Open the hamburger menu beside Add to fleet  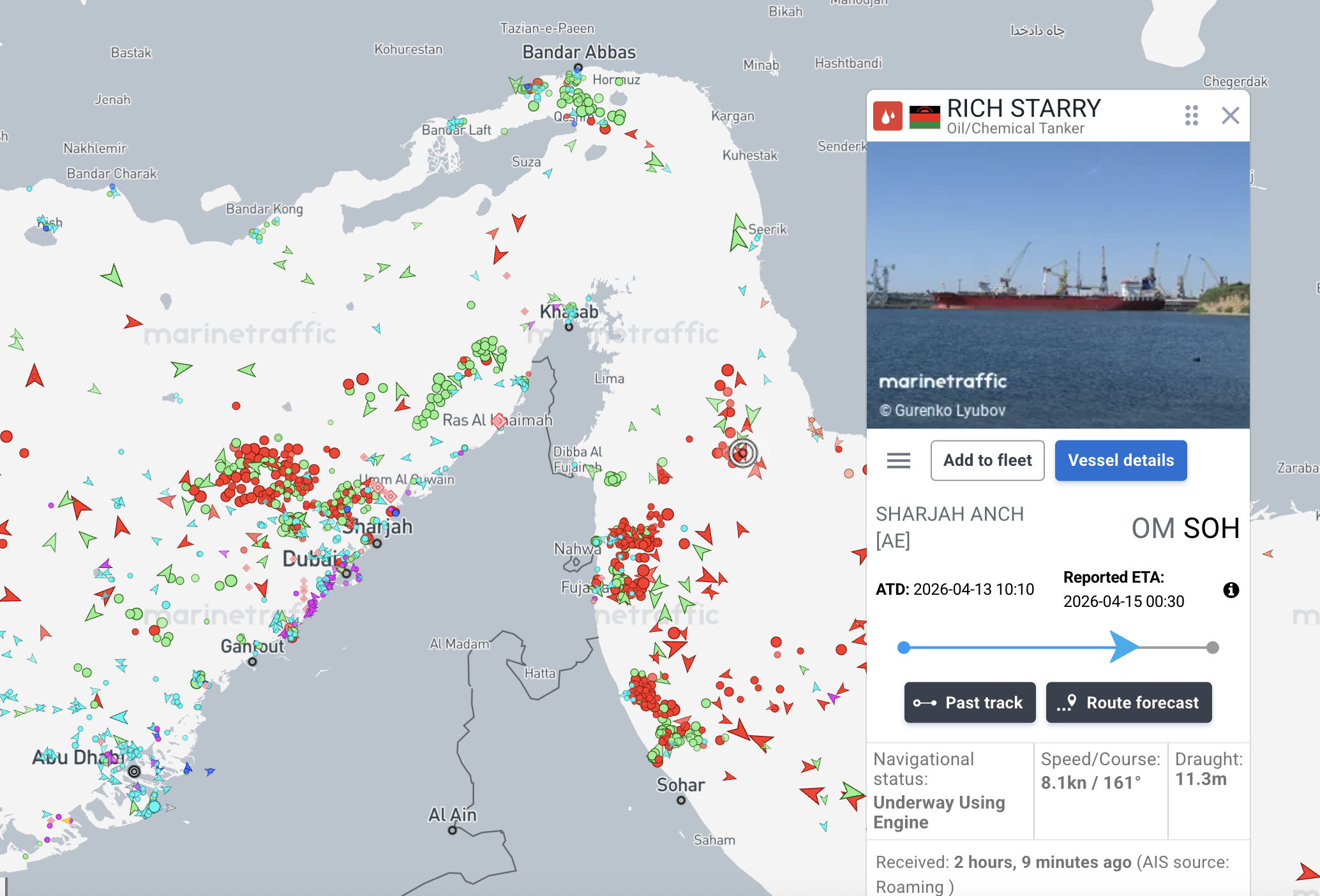(x=898, y=461)
